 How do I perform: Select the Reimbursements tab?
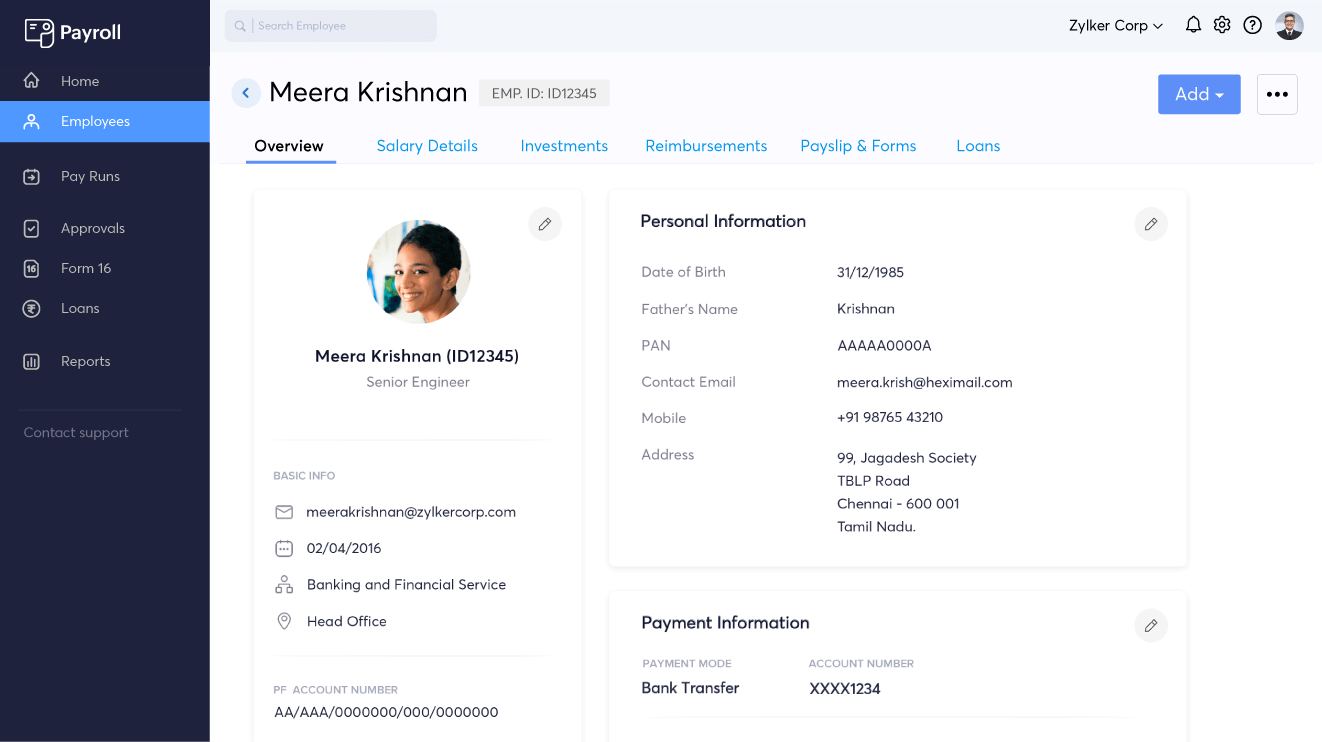[x=706, y=146]
